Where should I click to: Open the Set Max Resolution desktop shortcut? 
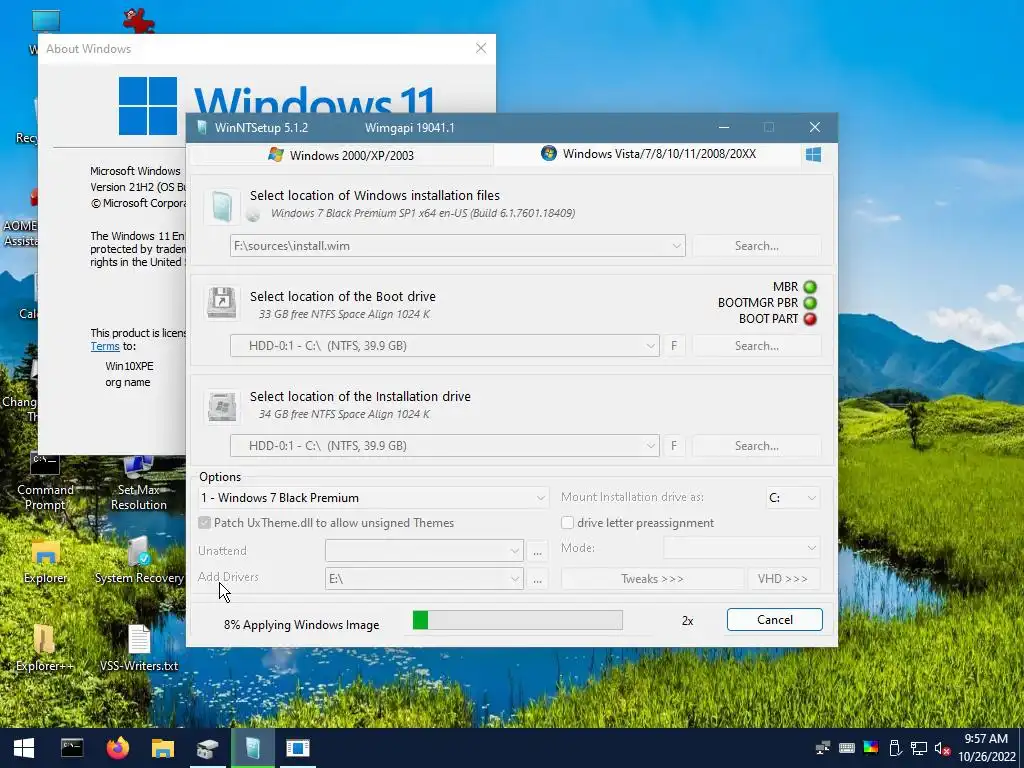[138, 483]
